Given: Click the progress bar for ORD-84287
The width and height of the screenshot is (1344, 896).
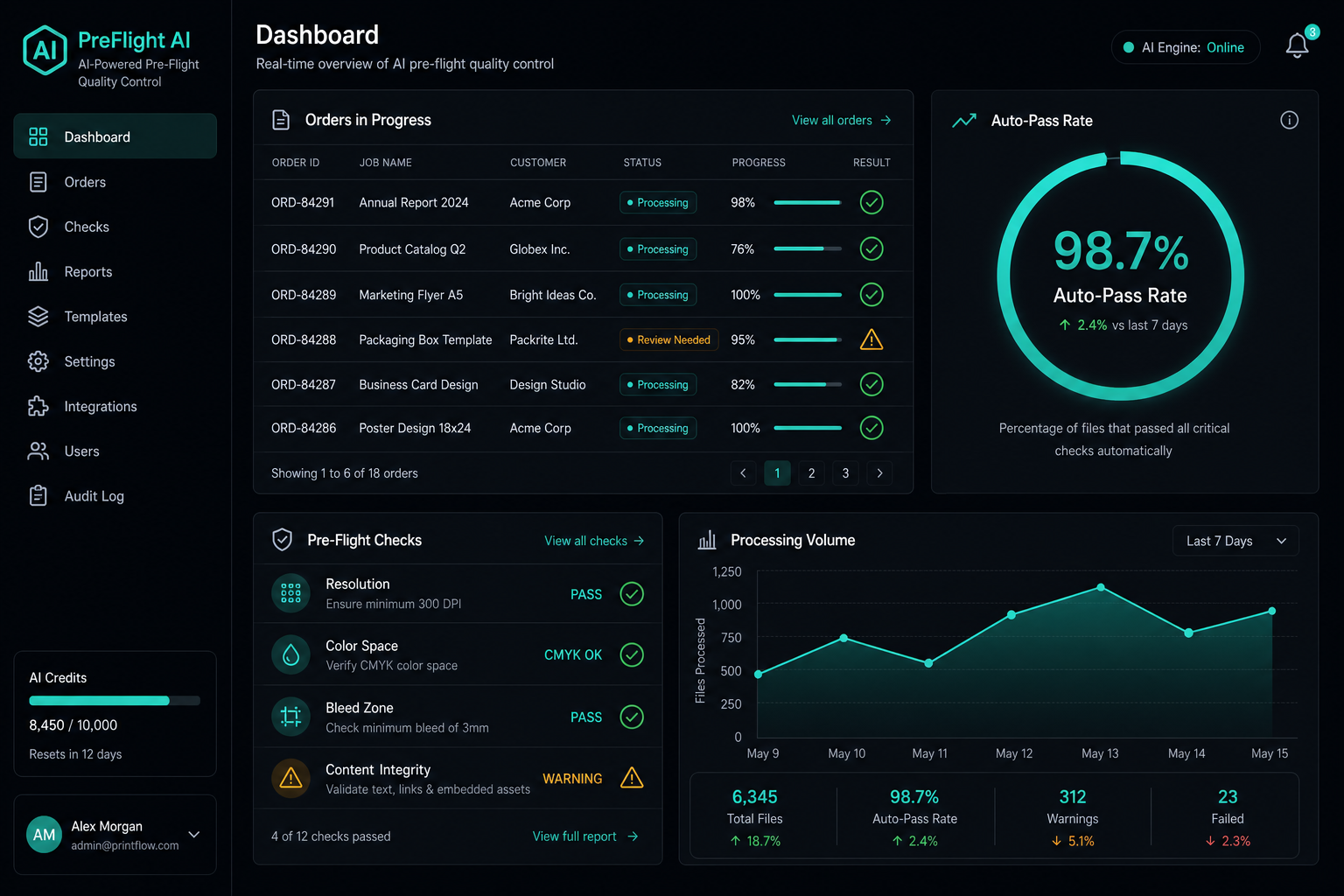Looking at the screenshot, I should [x=808, y=384].
